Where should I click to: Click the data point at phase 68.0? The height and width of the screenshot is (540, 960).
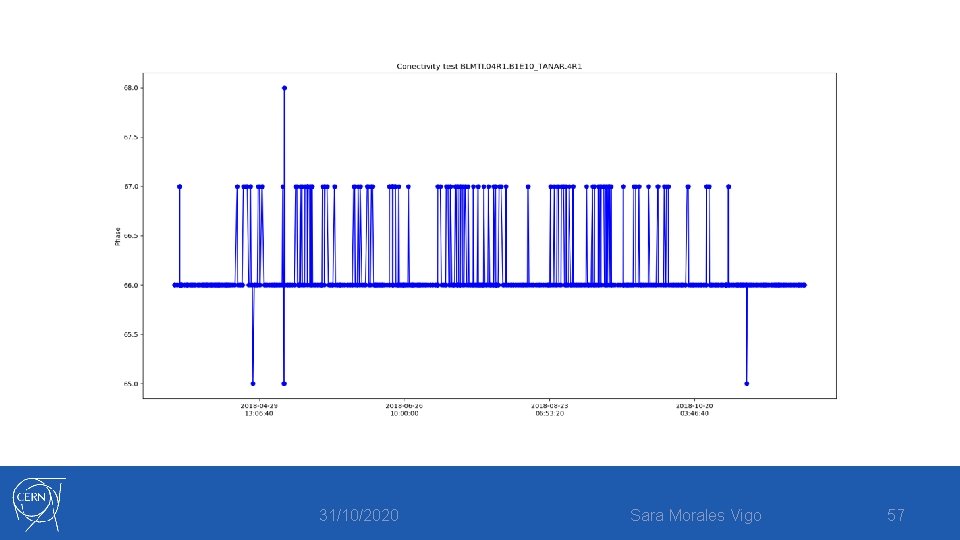284,88
